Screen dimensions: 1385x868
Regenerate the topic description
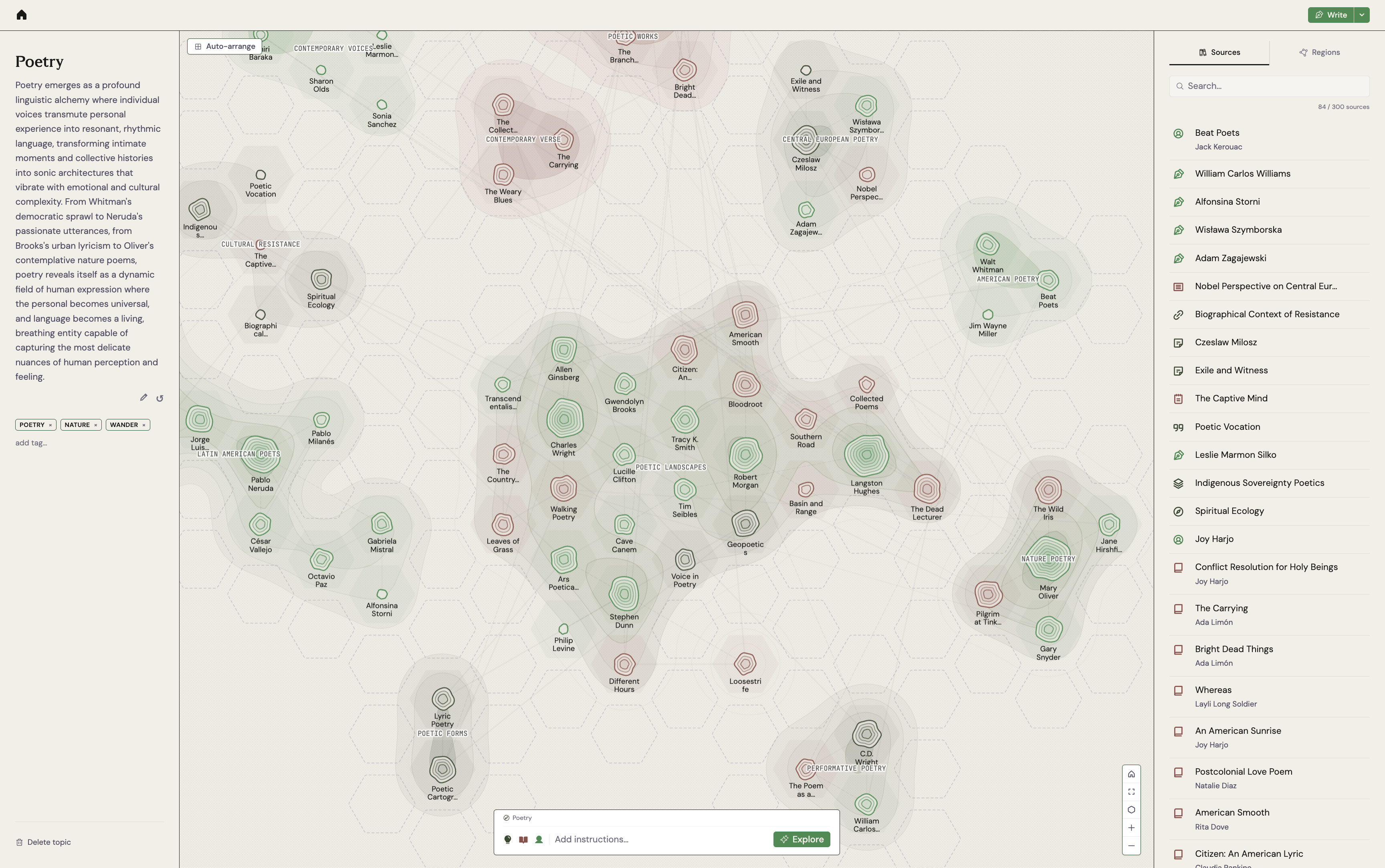coord(159,398)
